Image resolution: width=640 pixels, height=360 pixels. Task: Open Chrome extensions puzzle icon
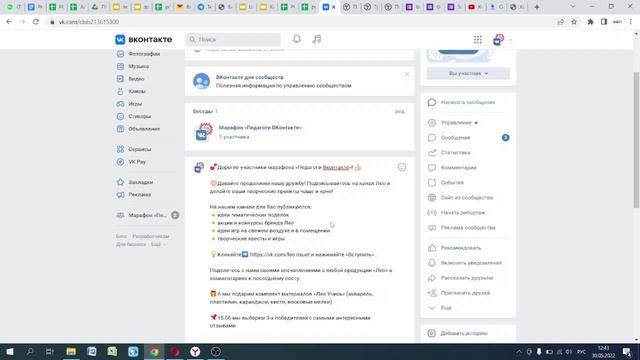point(590,22)
